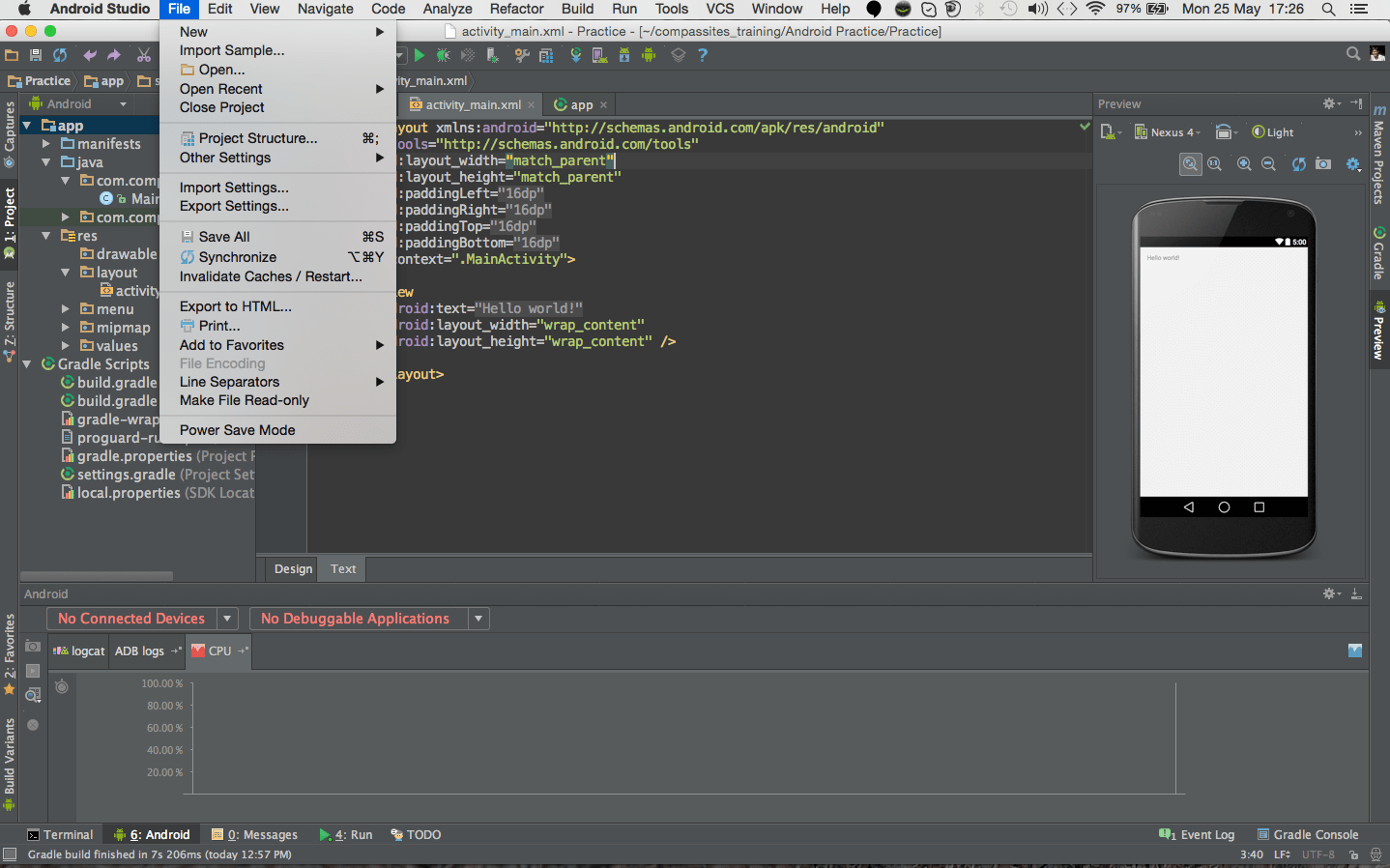The image size is (1390, 868).
Task: Open the 4: Run tool window
Action: pos(346,835)
